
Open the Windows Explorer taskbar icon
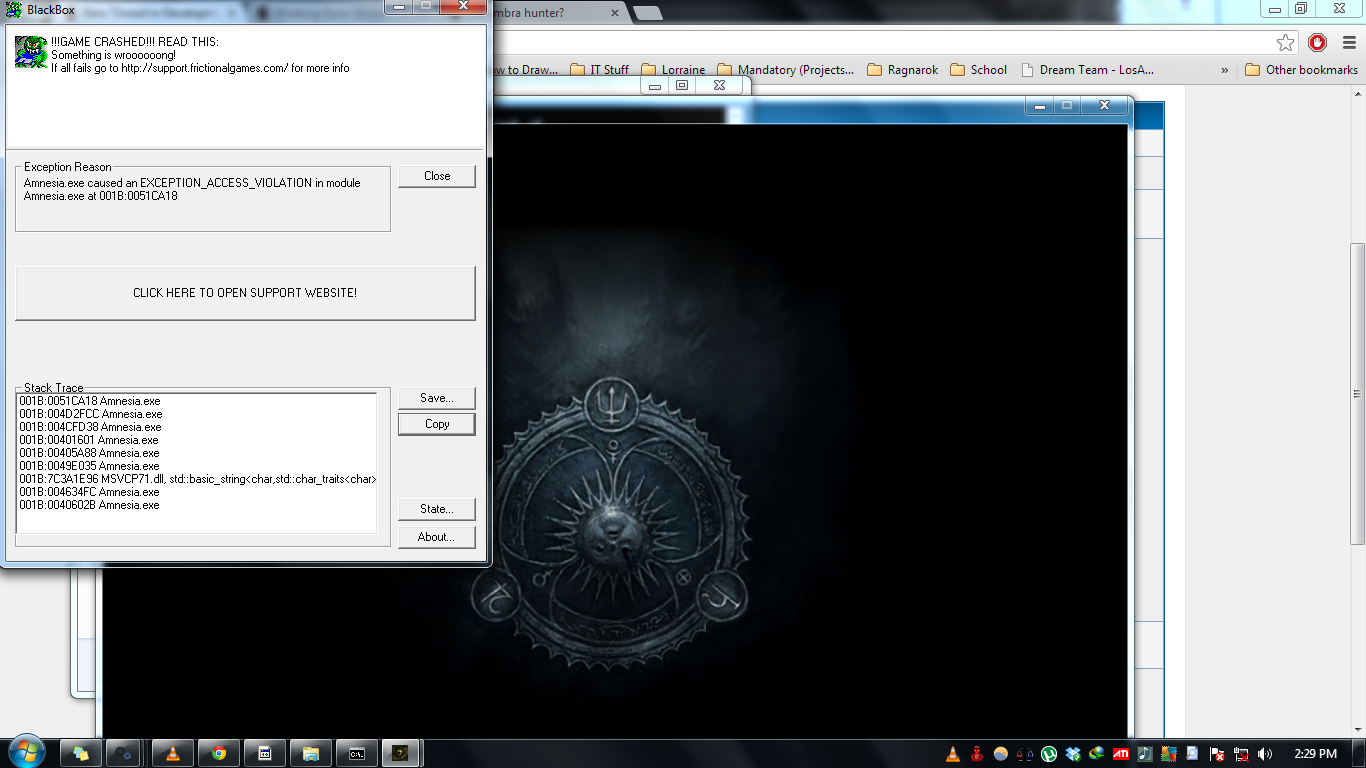tap(310, 754)
